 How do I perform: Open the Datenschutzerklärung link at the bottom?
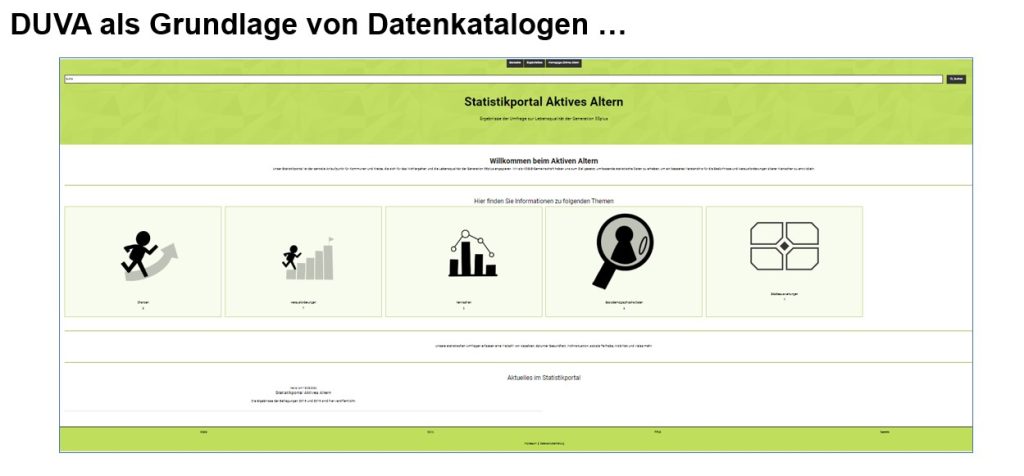[553, 441]
